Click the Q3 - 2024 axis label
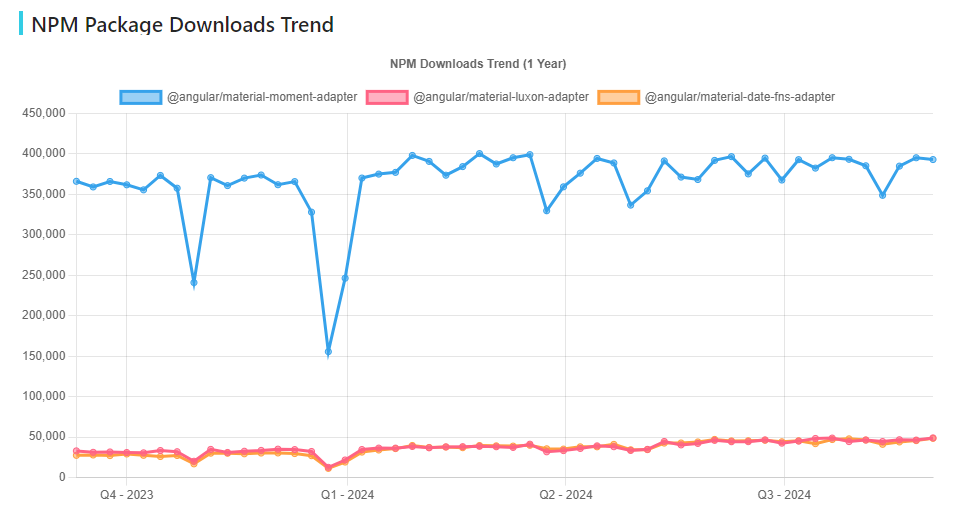The image size is (961, 520). pos(784,495)
